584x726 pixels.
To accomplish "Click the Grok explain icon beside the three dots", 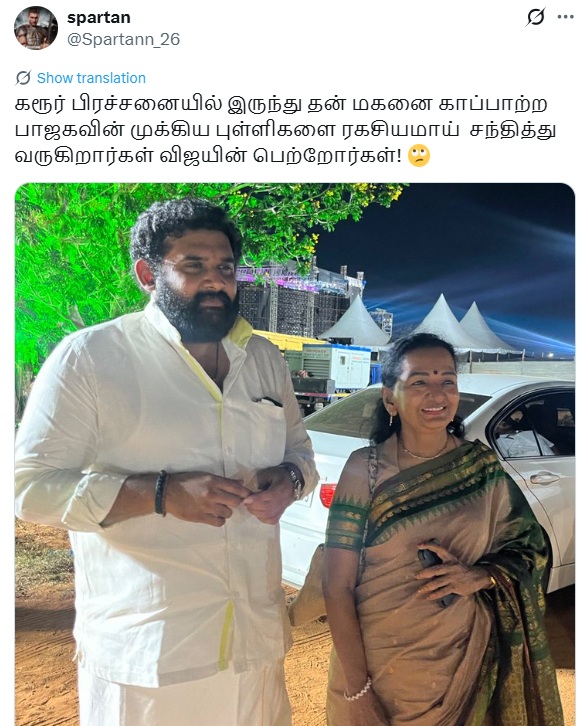I will click(x=535, y=17).
